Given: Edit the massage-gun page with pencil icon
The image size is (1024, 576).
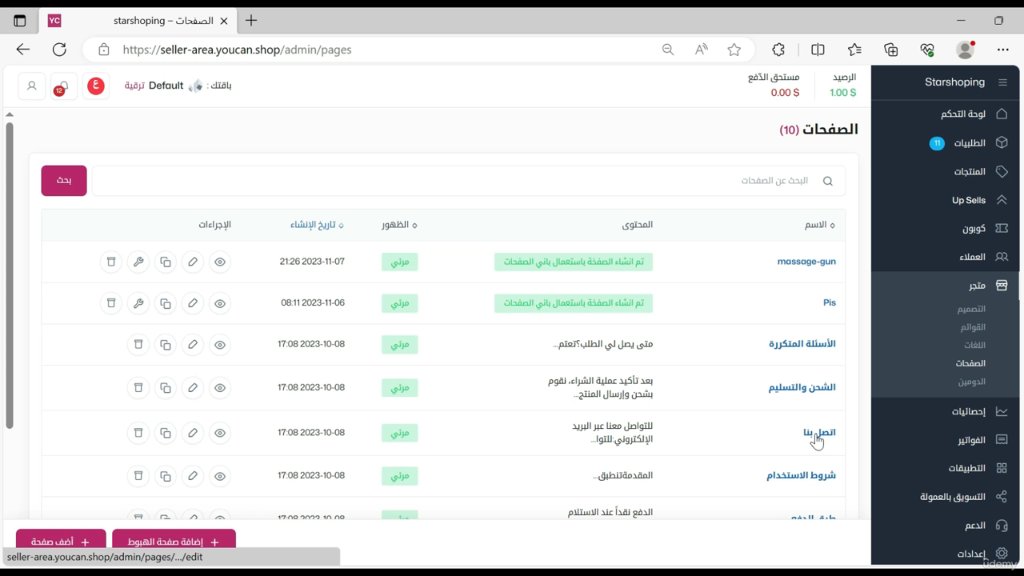Looking at the screenshot, I should [x=193, y=262].
